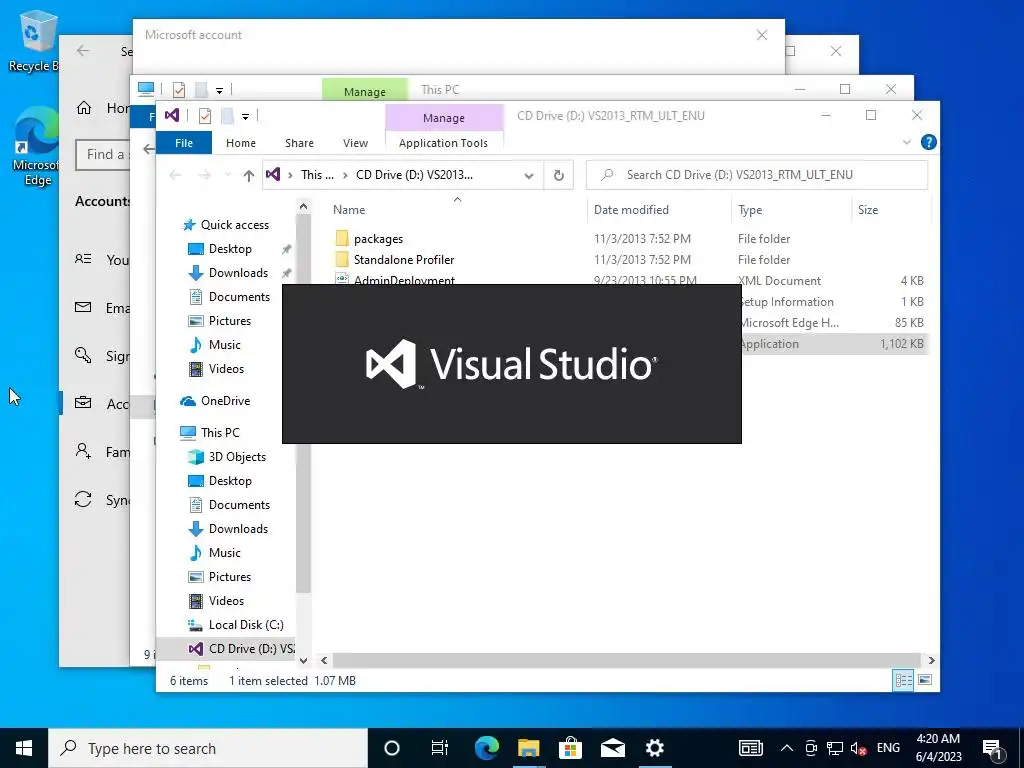Viewport: 1024px width, 768px height.
Task: Select the Application Tools tab
Action: click(x=443, y=143)
